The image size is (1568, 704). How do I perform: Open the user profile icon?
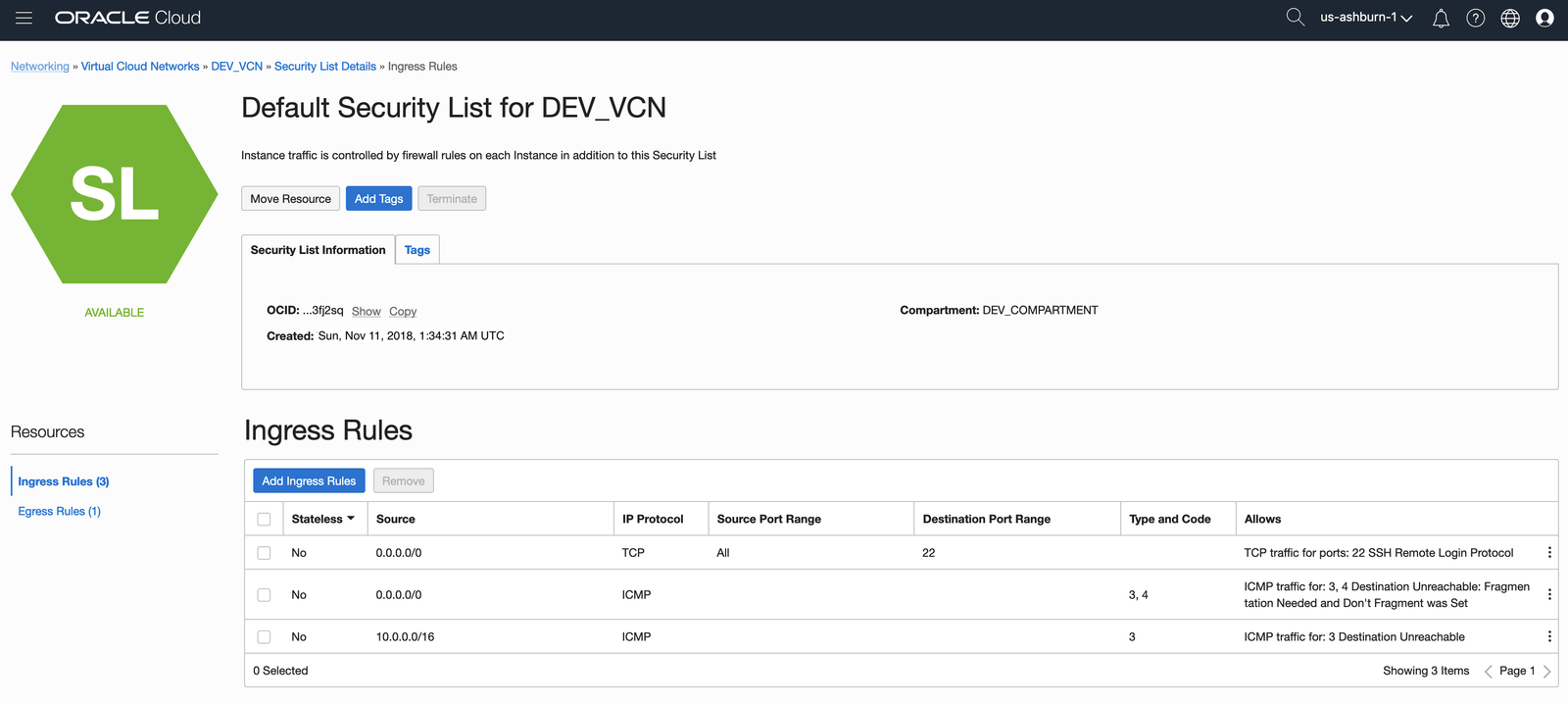(1544, 19)
